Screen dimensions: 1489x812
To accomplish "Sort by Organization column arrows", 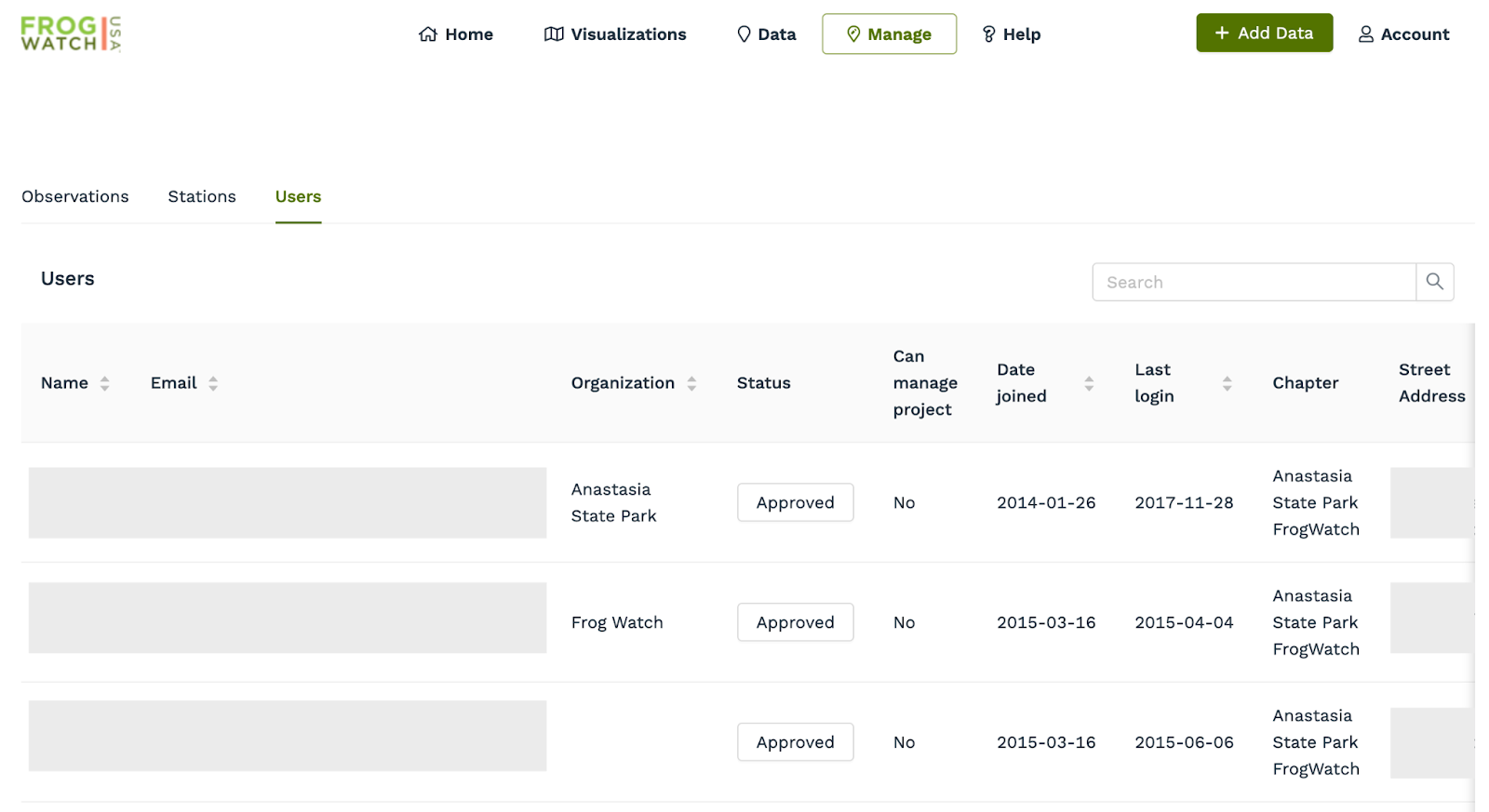I will pyautogui.click(x=691, y=383).
